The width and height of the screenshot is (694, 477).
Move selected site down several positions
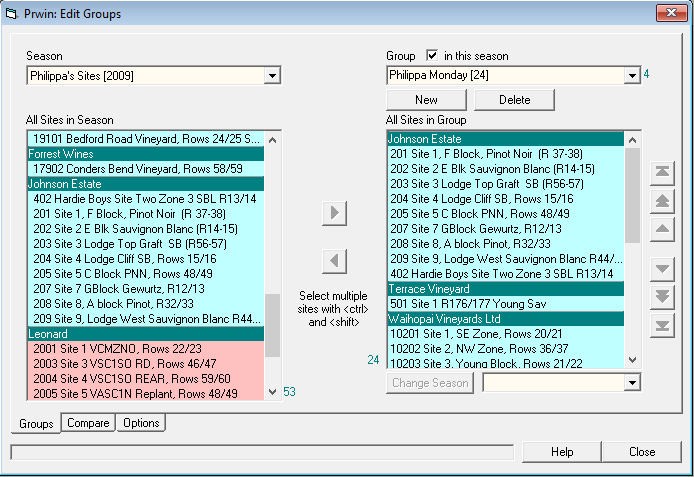[661, 297]
